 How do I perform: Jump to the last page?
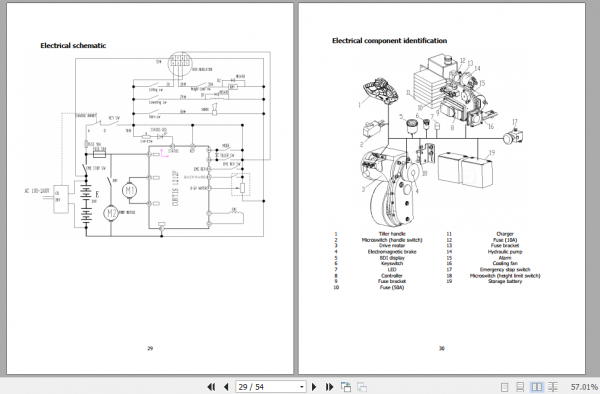[x=329, y=387]
